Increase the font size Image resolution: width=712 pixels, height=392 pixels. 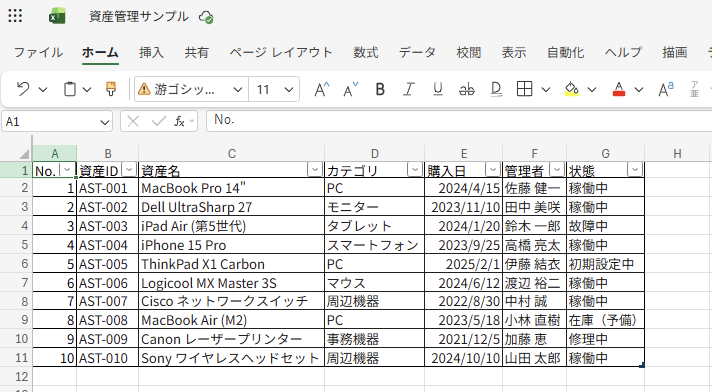(321, 89)
